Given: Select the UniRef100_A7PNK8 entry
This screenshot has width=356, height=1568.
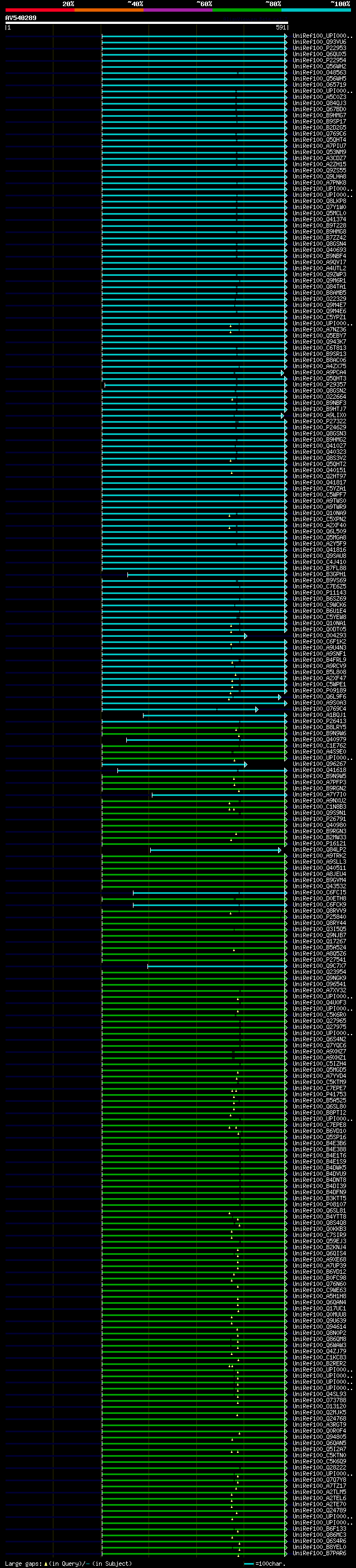Looking at the screenshot, I should [319, 182].
